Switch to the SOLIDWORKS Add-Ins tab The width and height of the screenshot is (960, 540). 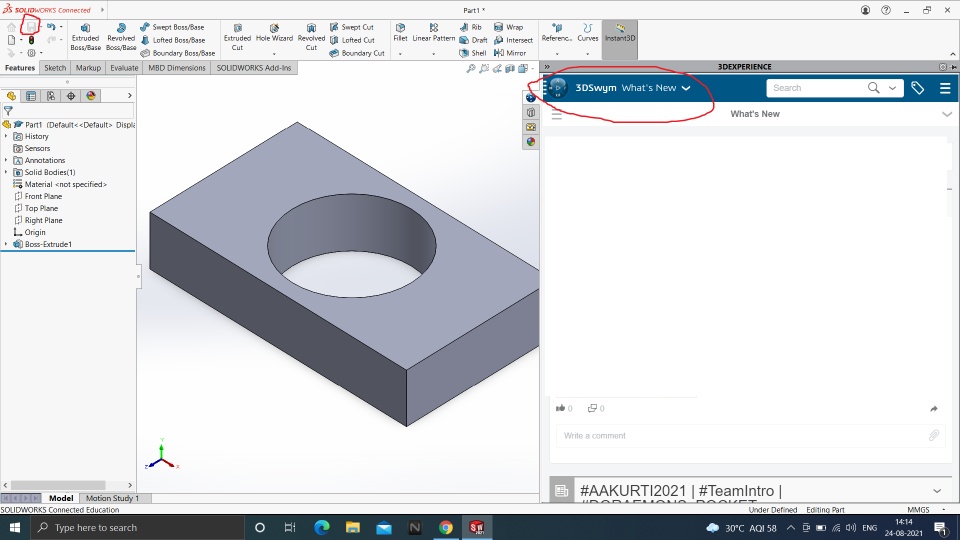coord(253,68)
